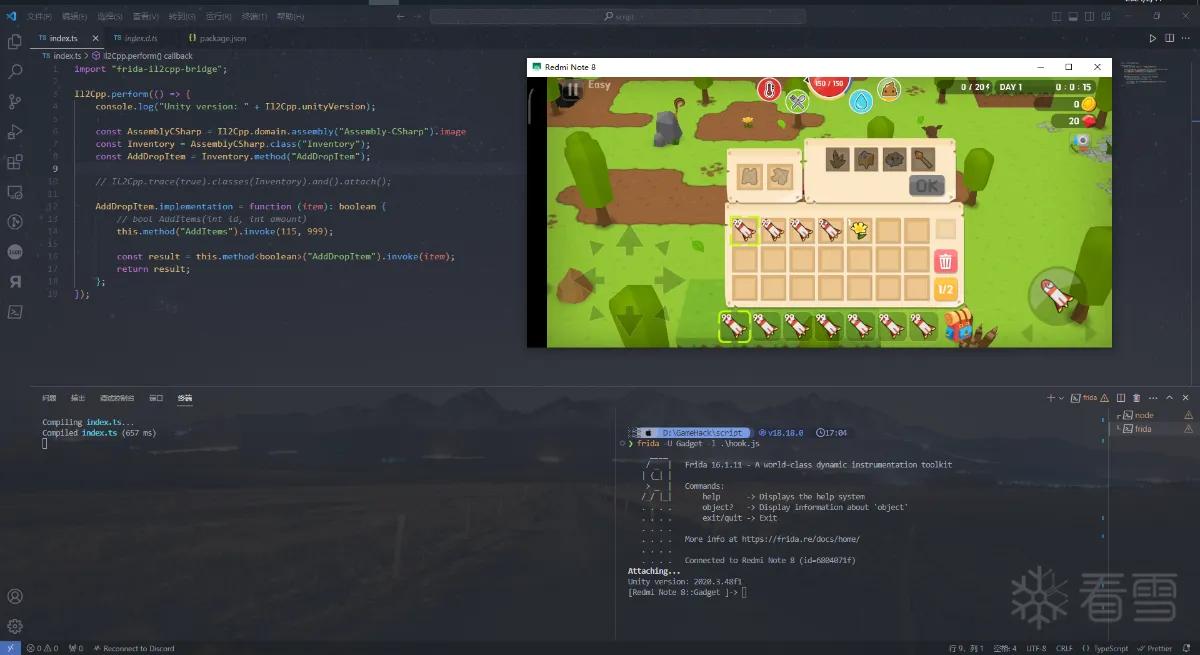Toggle the primary sidebar layout icon
This screenshot has height=655, width=1200.
pyautogui.click(x=1057, y=16)
